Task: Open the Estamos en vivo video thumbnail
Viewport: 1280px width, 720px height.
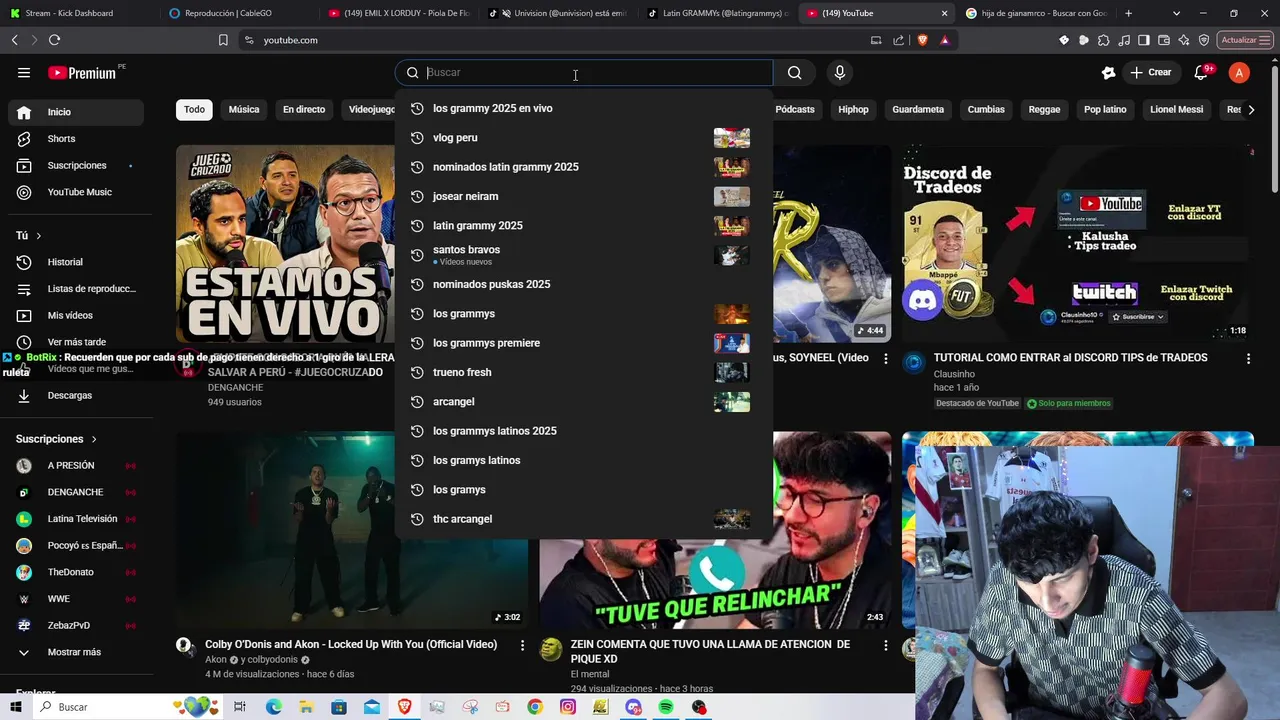Action: (286, 244)
